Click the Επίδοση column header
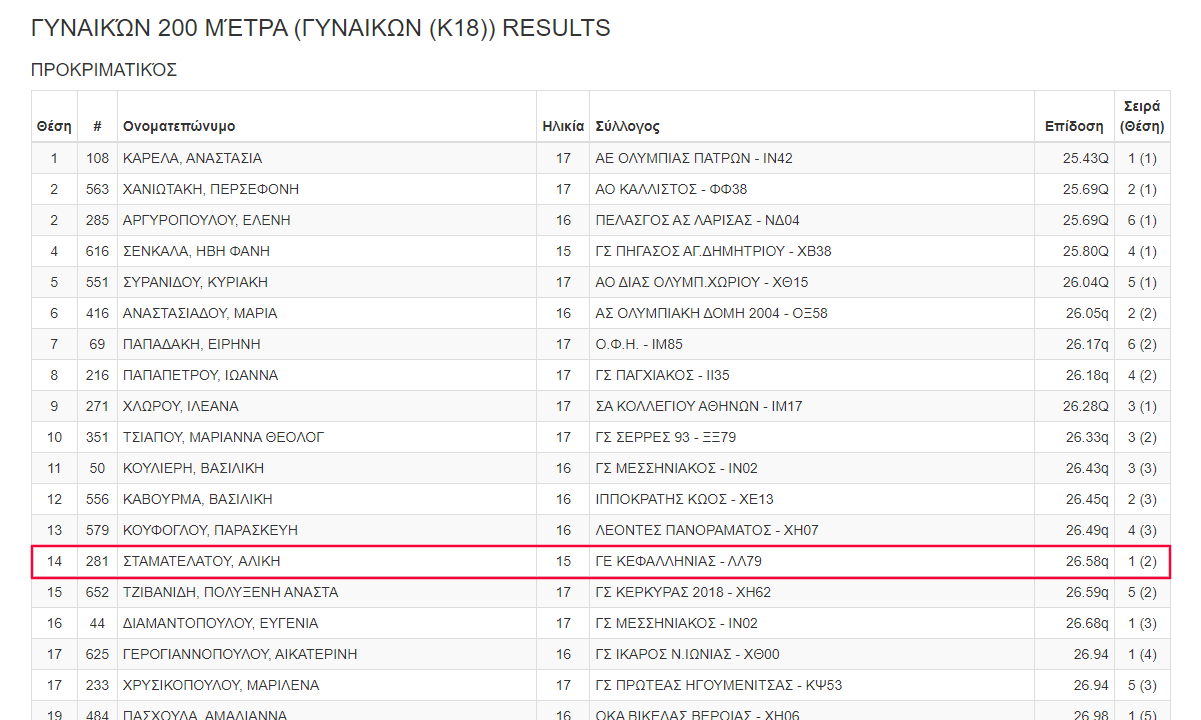The image size is (1201, 720). (x=1074, y=127)
